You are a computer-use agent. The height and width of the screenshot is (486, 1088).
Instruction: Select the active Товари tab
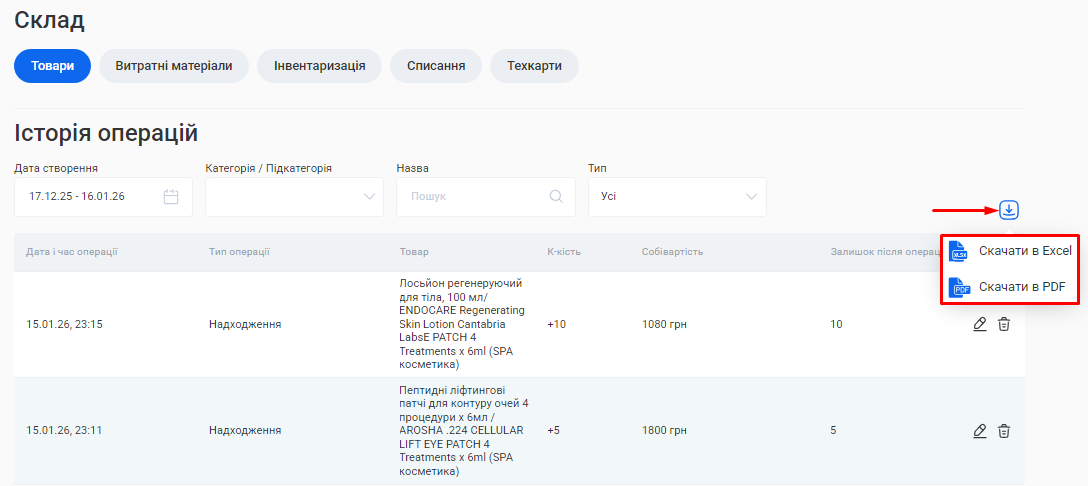point(52,66)
